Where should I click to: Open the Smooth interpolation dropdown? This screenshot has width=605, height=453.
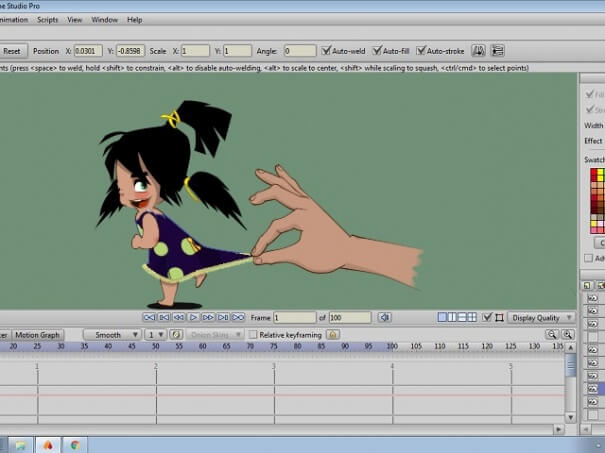111,334
